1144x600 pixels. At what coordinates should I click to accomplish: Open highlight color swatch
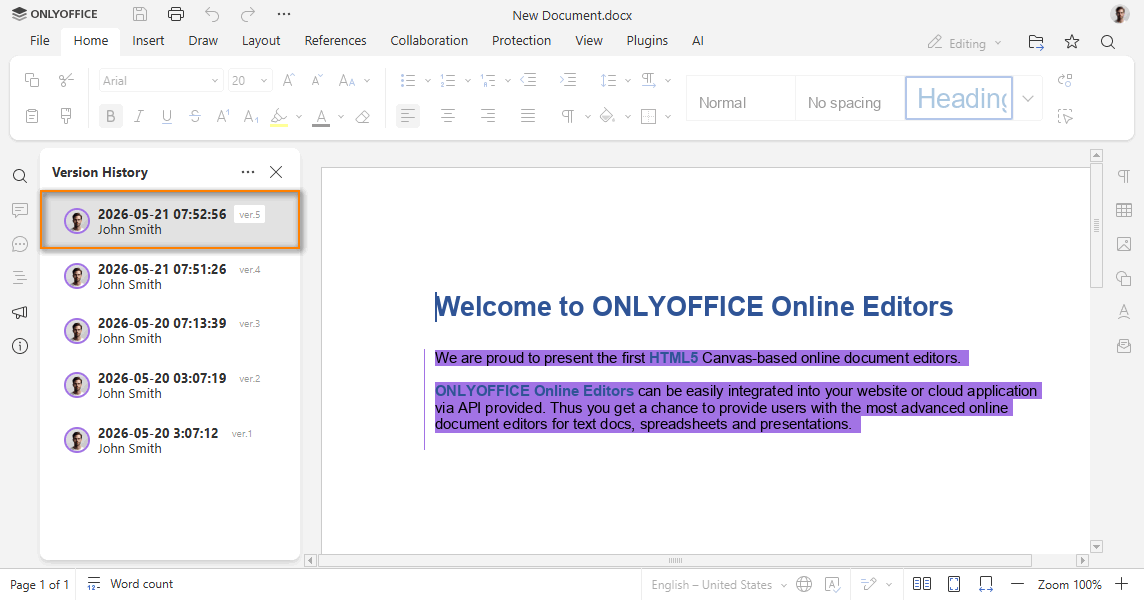pyautogui.click(x=279, y=116)
